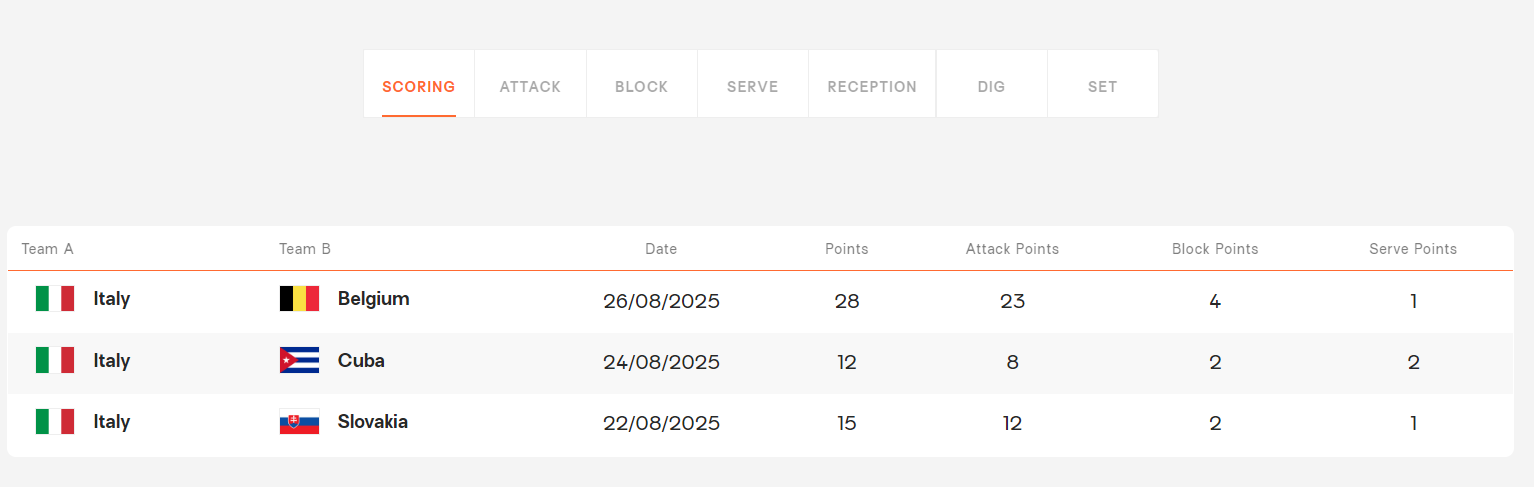Click the Cuba flag icon
Image resolution: width=1534 pixels, height=487 pixels.
pos(299,361)
